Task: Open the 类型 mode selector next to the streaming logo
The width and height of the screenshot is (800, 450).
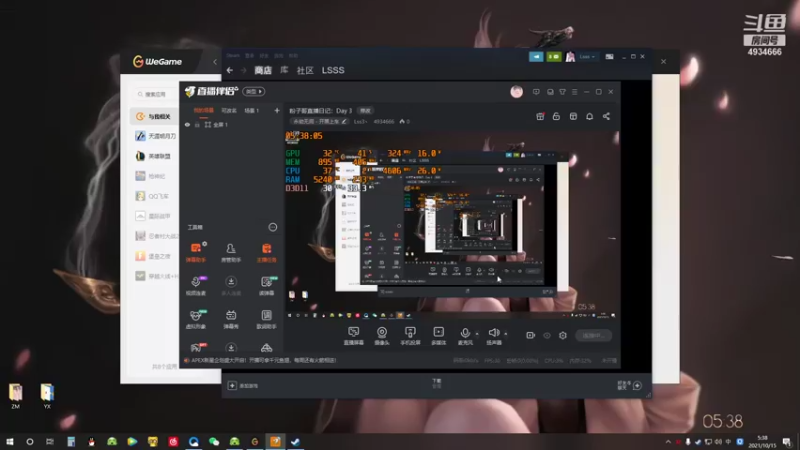Action: pos(254,91)
